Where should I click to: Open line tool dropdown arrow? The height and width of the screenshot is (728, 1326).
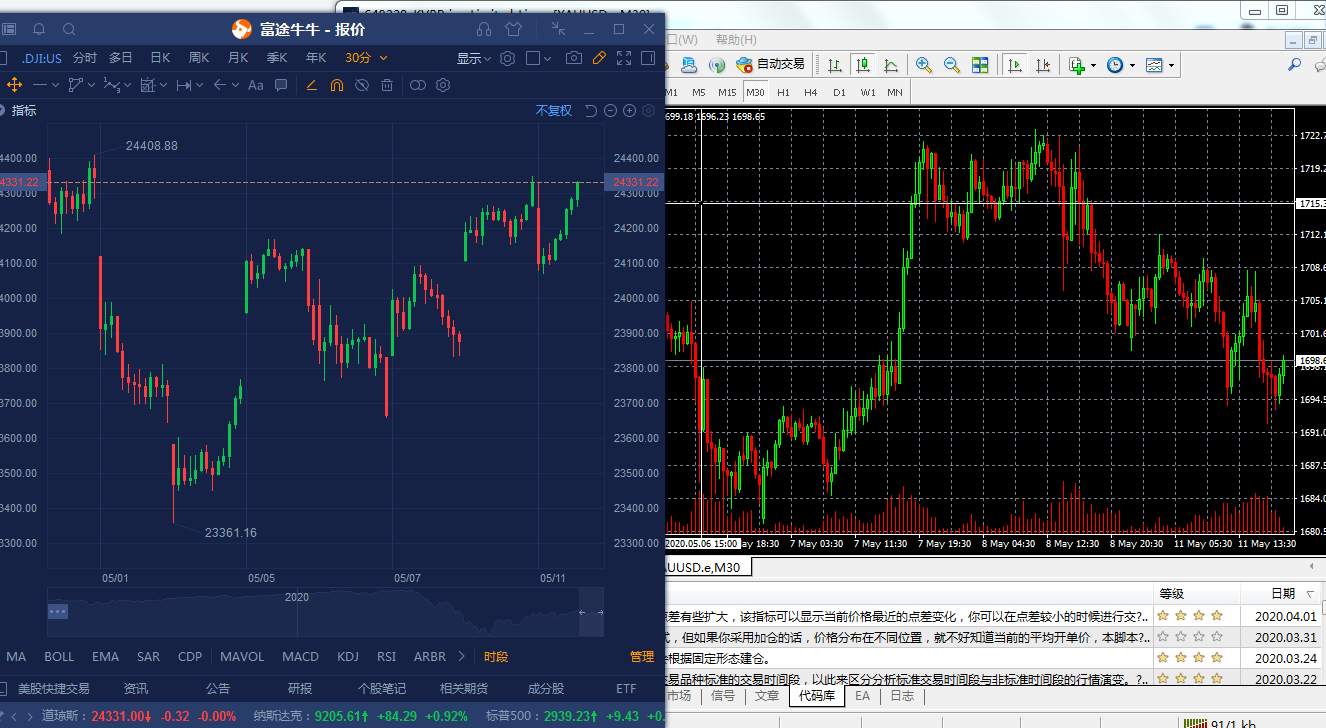[55, 85]
